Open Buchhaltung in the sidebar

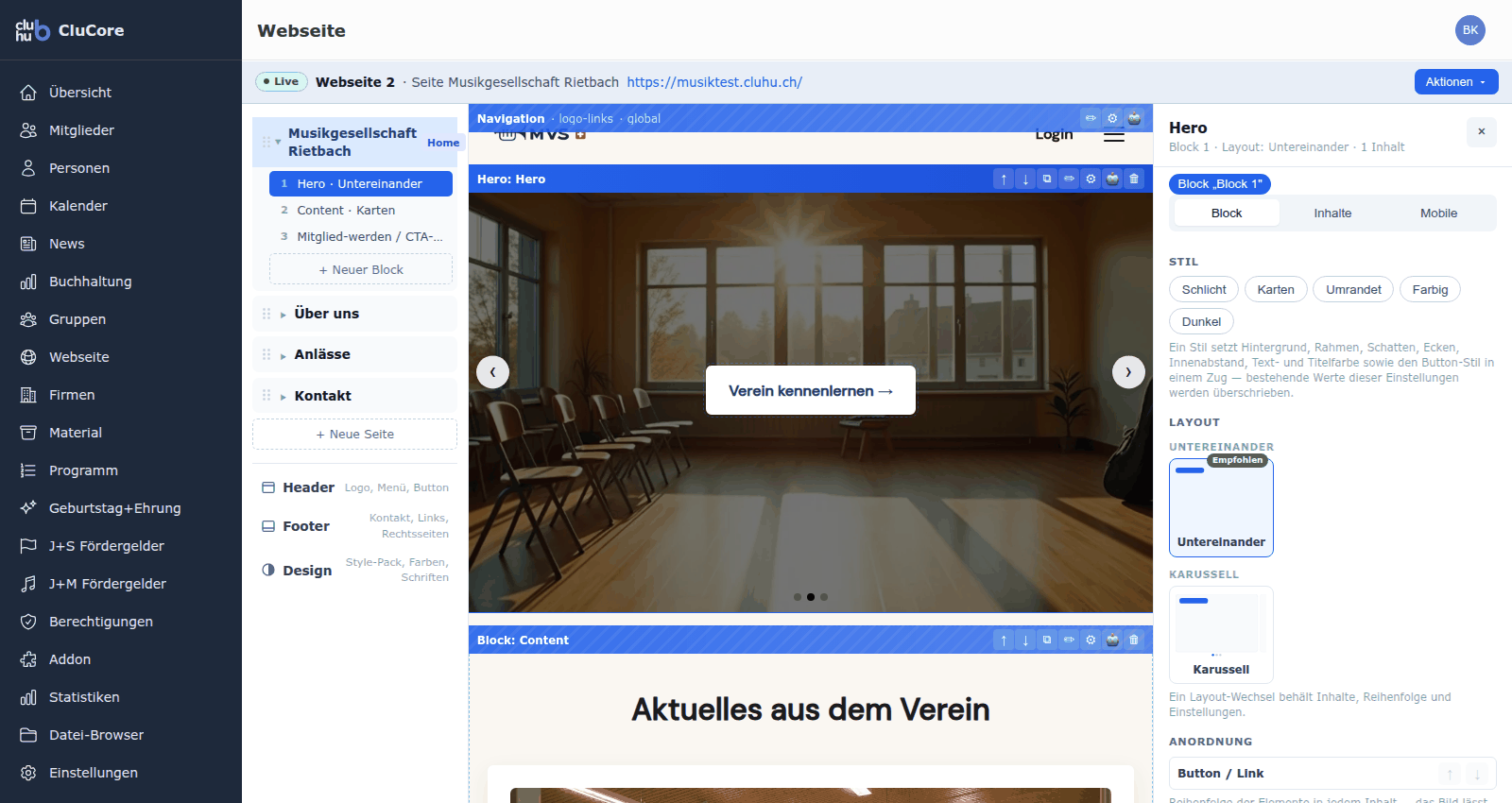point(121,282)
